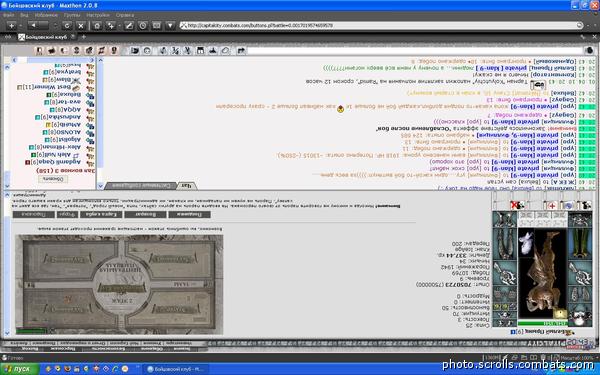Click the browser refresh button

(x=67, y=26)
